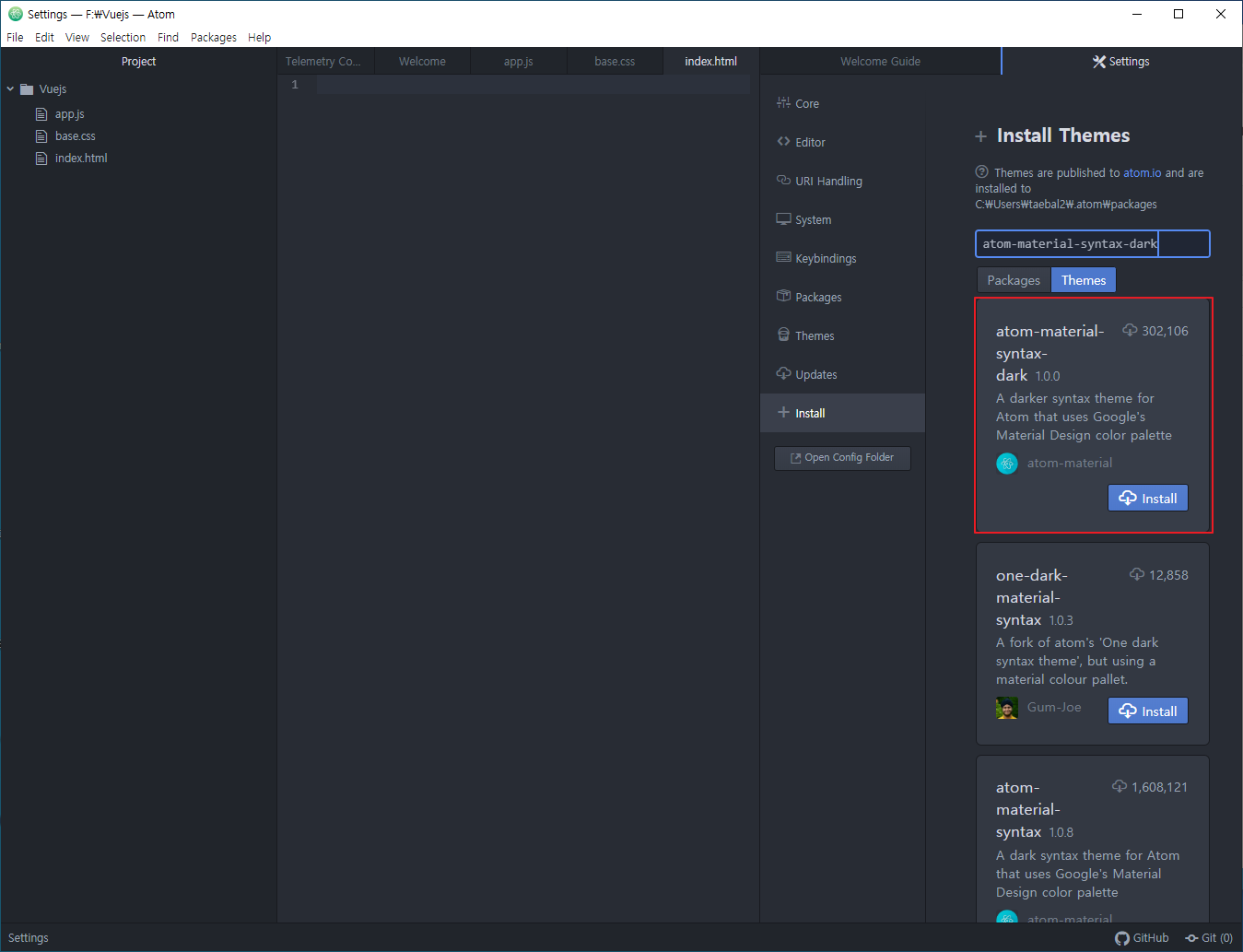Click base.css file icon in tree
Viewport: 1243px width, 952px height.
[x=41, y=136]
